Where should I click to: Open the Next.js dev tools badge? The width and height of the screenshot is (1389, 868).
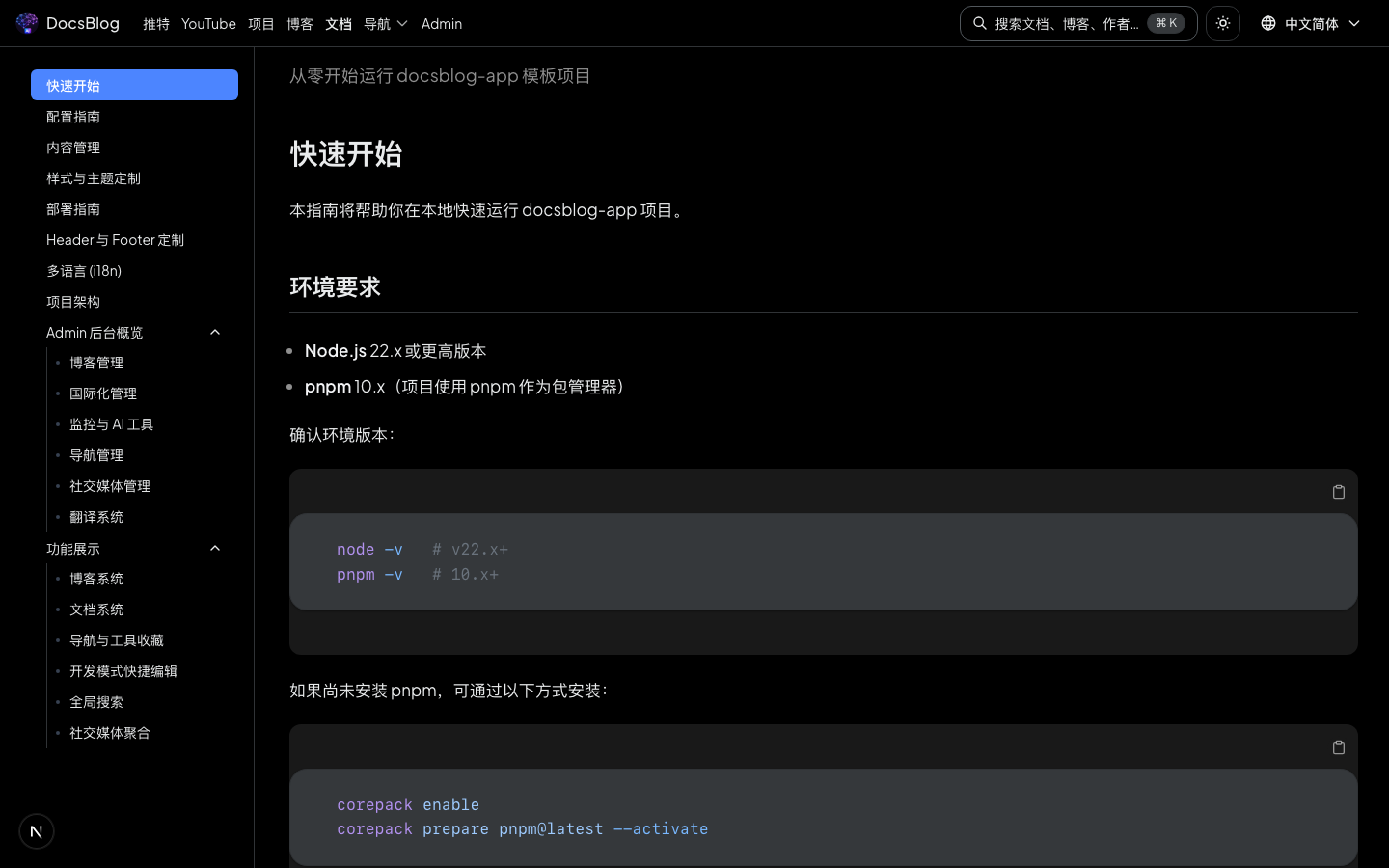click(37, 831)
